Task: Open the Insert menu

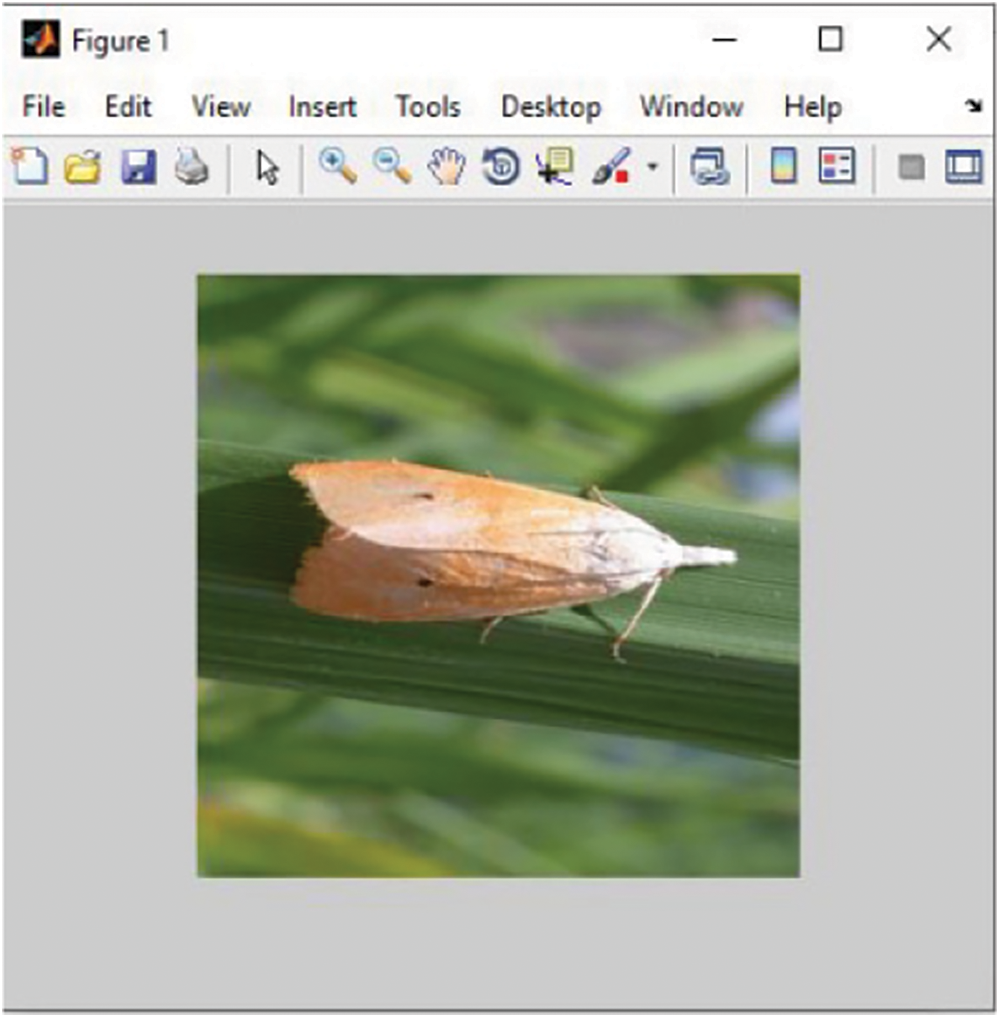Action: [x=321, y=106]
